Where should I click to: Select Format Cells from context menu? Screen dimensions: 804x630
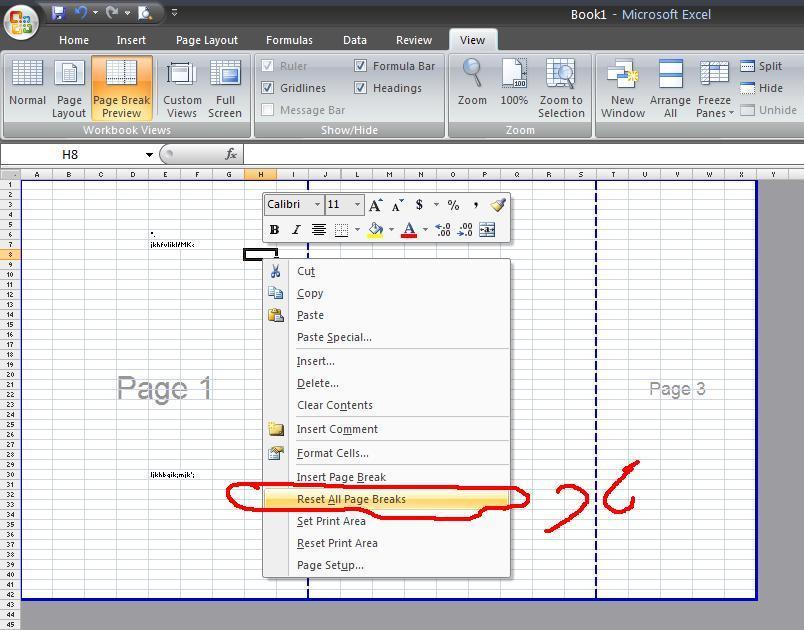tap(332, 453)
